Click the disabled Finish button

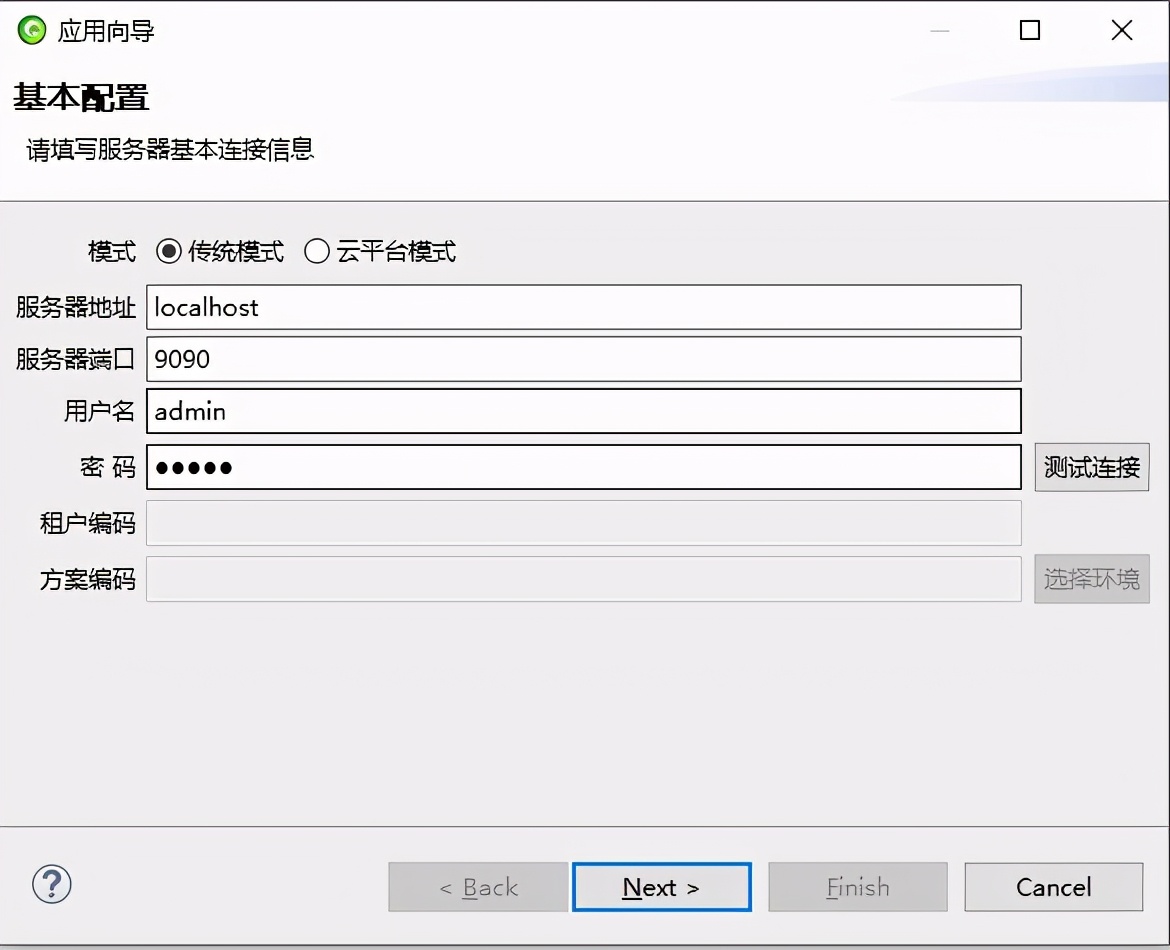[x=857, y=887]
